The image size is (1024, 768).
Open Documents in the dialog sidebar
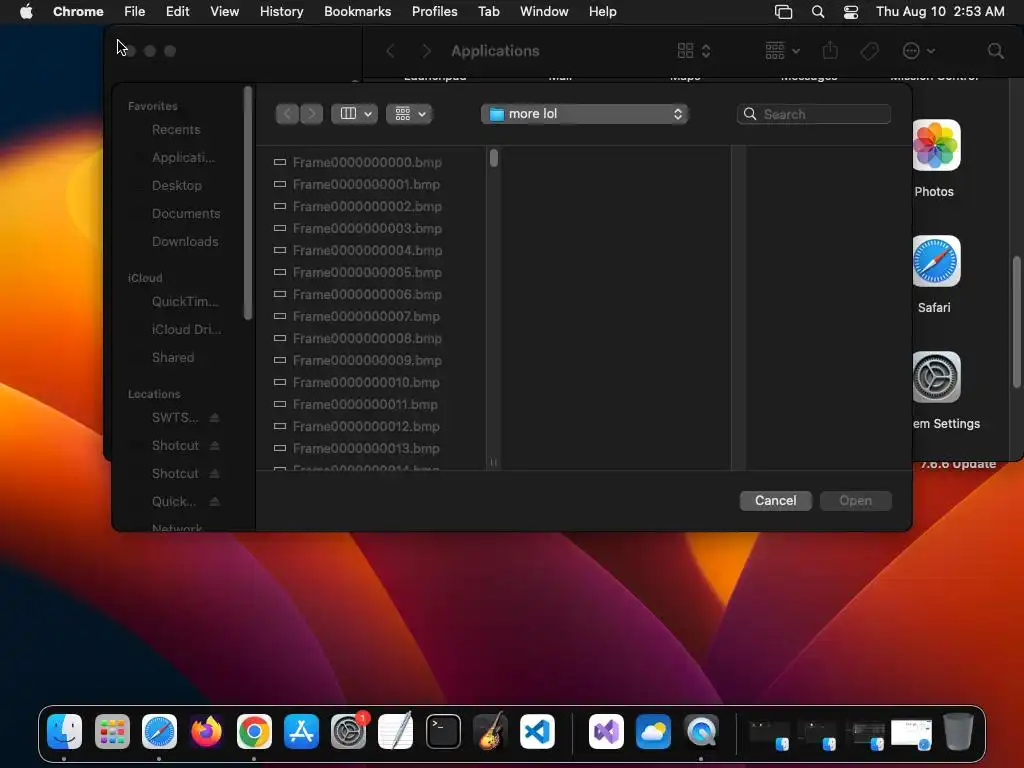click(x=185, y=214)
